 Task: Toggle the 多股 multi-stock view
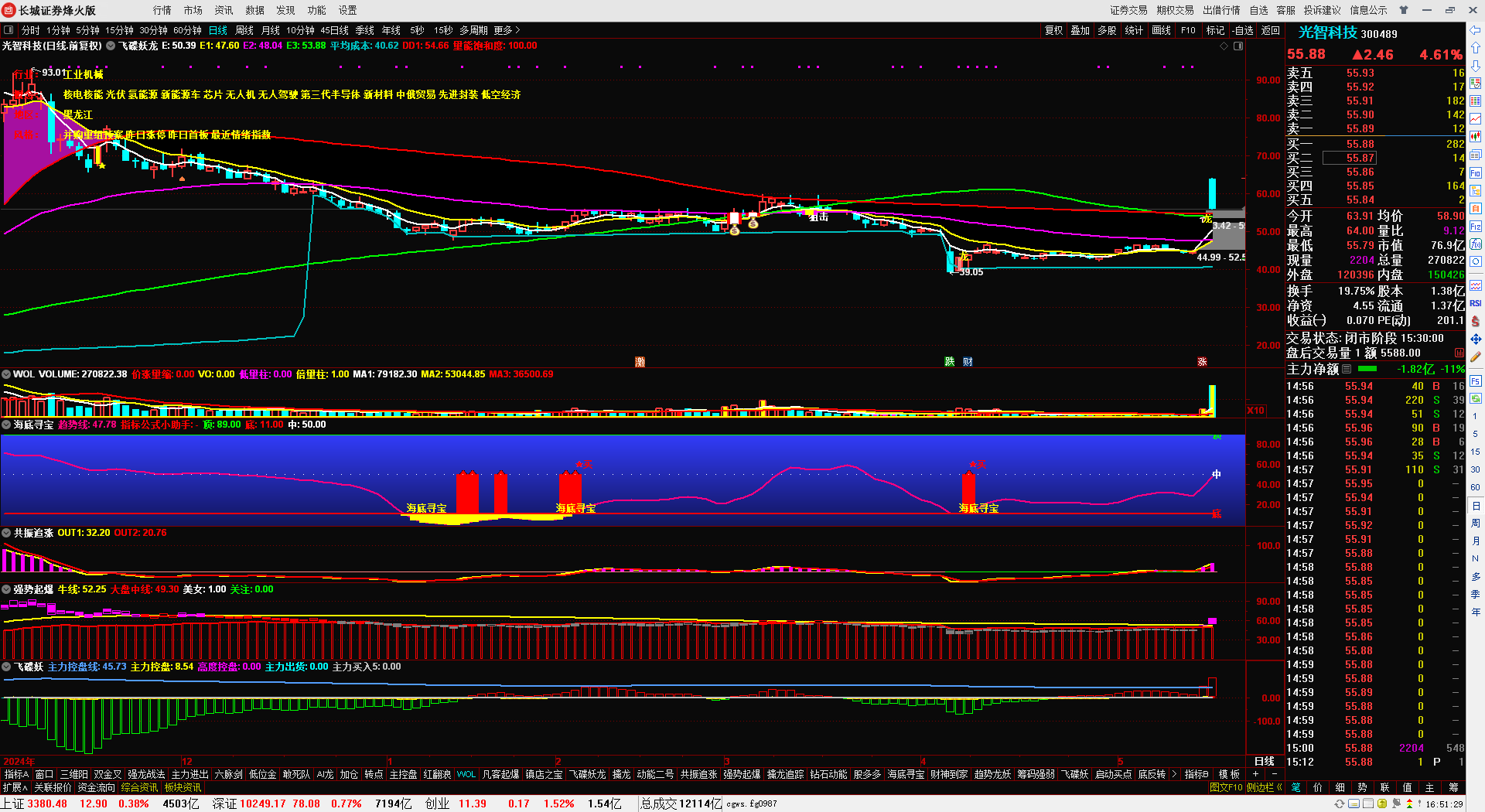1107,30
